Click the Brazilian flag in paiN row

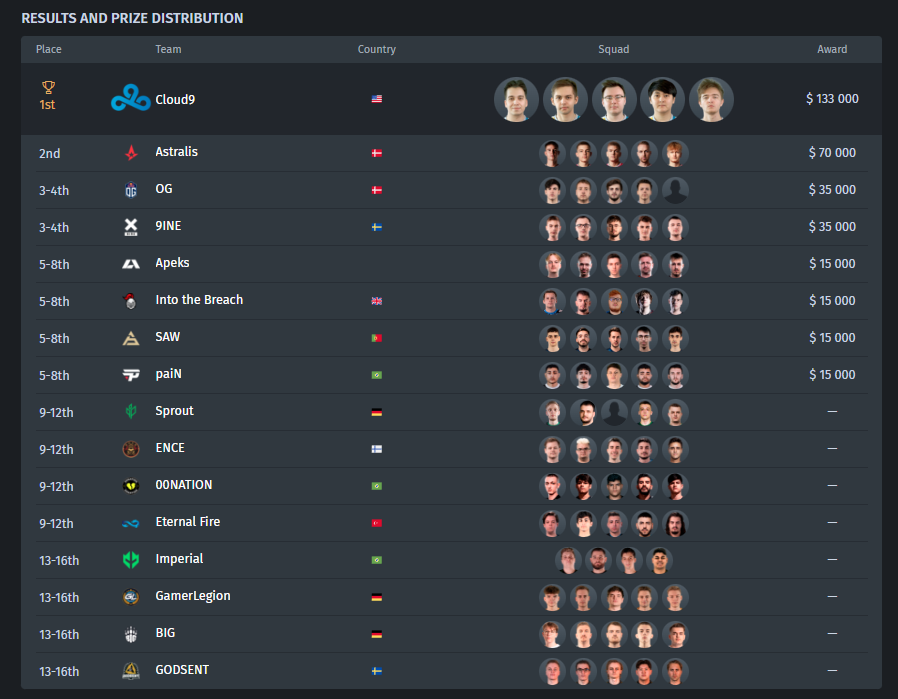(377, 375)
